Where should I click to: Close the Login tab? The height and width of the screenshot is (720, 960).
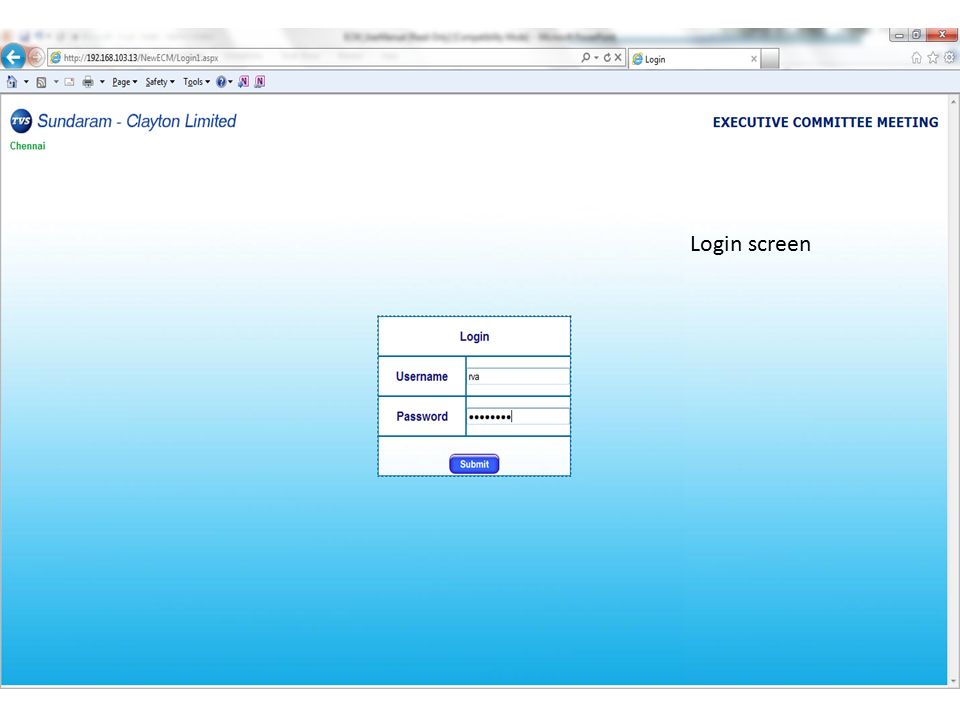[x=754, y=59]
